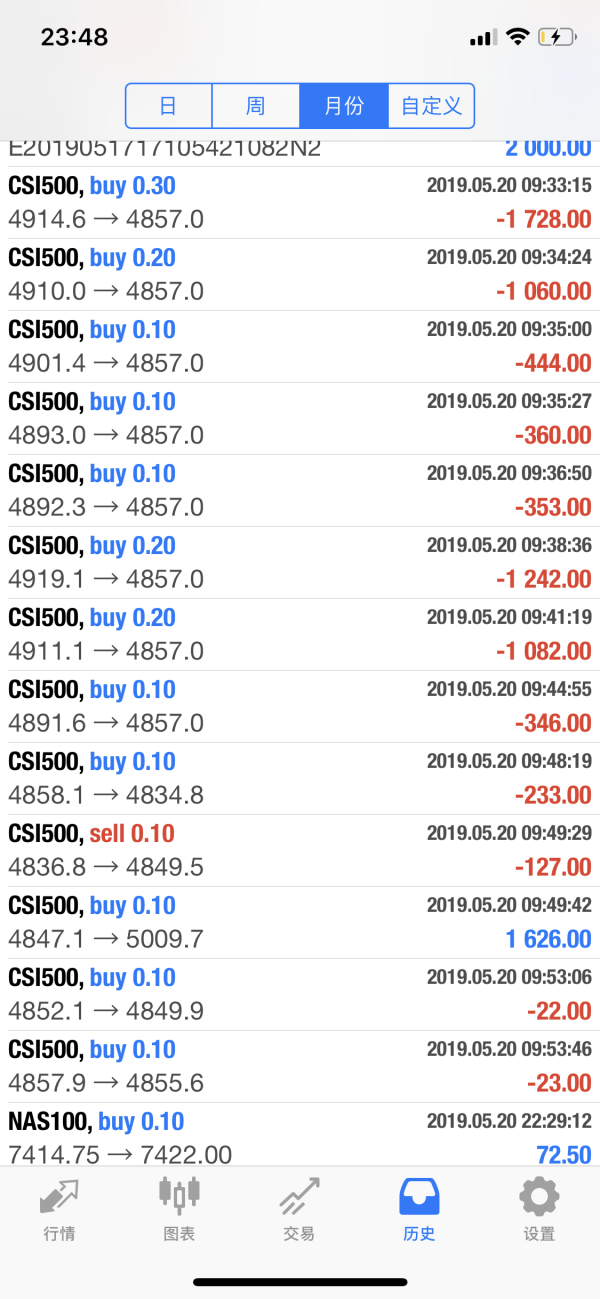Tap the clock showing 23:48
Image resolution: width=600 pixels, height=1299 pixels.
pyautogui.click(x=74, y=37)
